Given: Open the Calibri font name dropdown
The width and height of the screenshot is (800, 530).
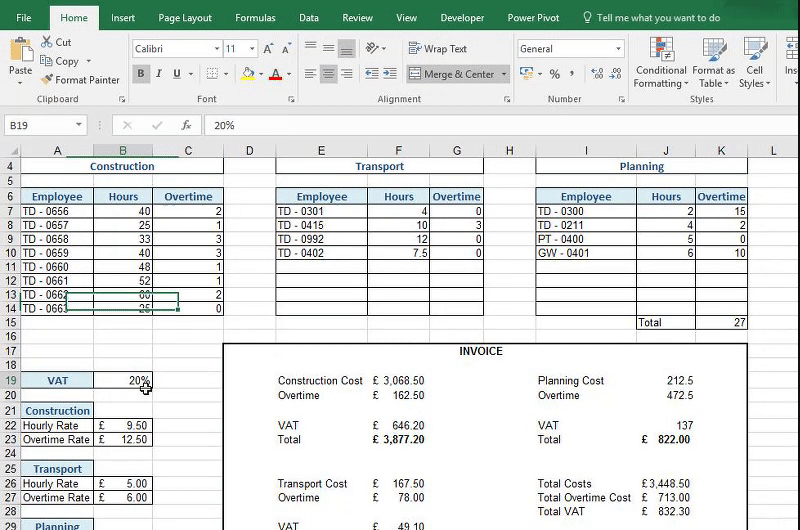Looking at the screenshot, I should (x=217, y=49).
